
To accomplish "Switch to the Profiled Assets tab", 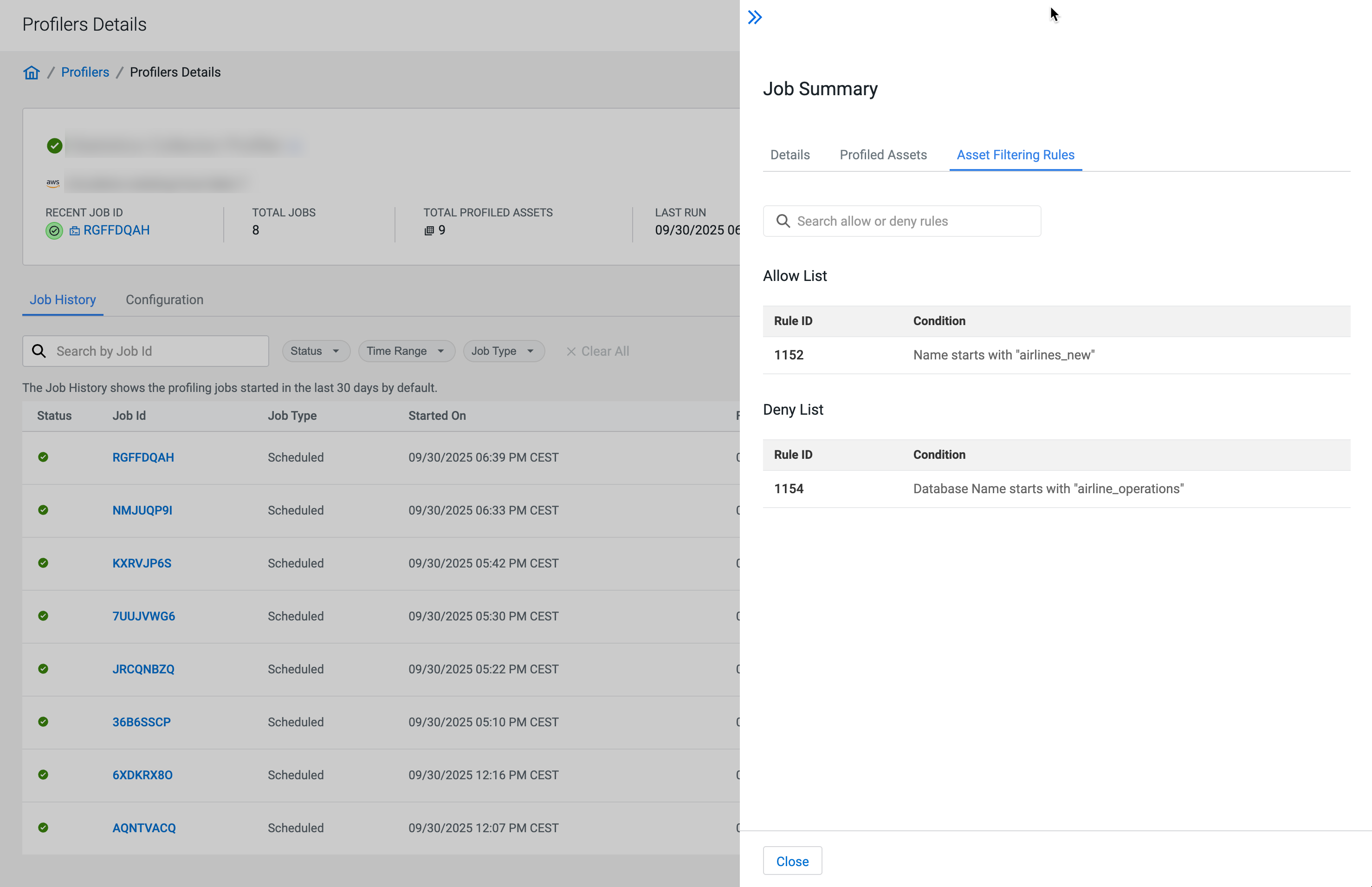I will point(883,155).
